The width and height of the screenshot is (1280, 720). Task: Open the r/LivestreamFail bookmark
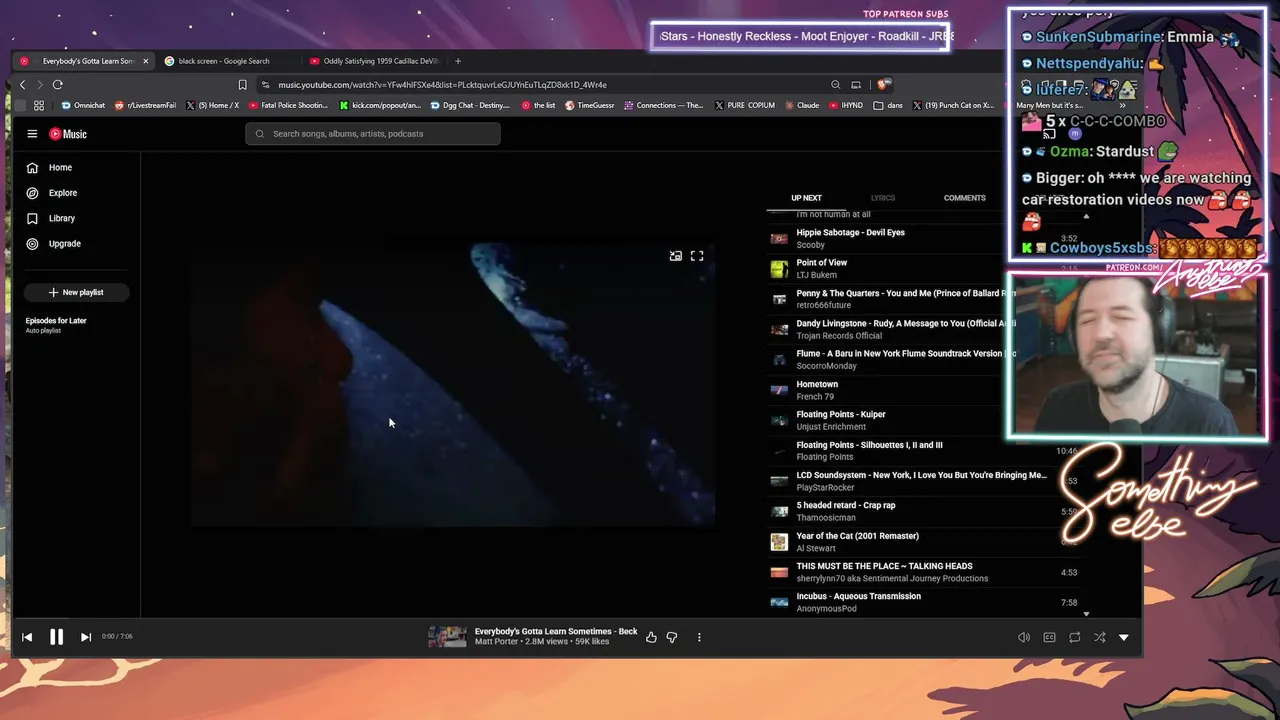tap(145, 105)
